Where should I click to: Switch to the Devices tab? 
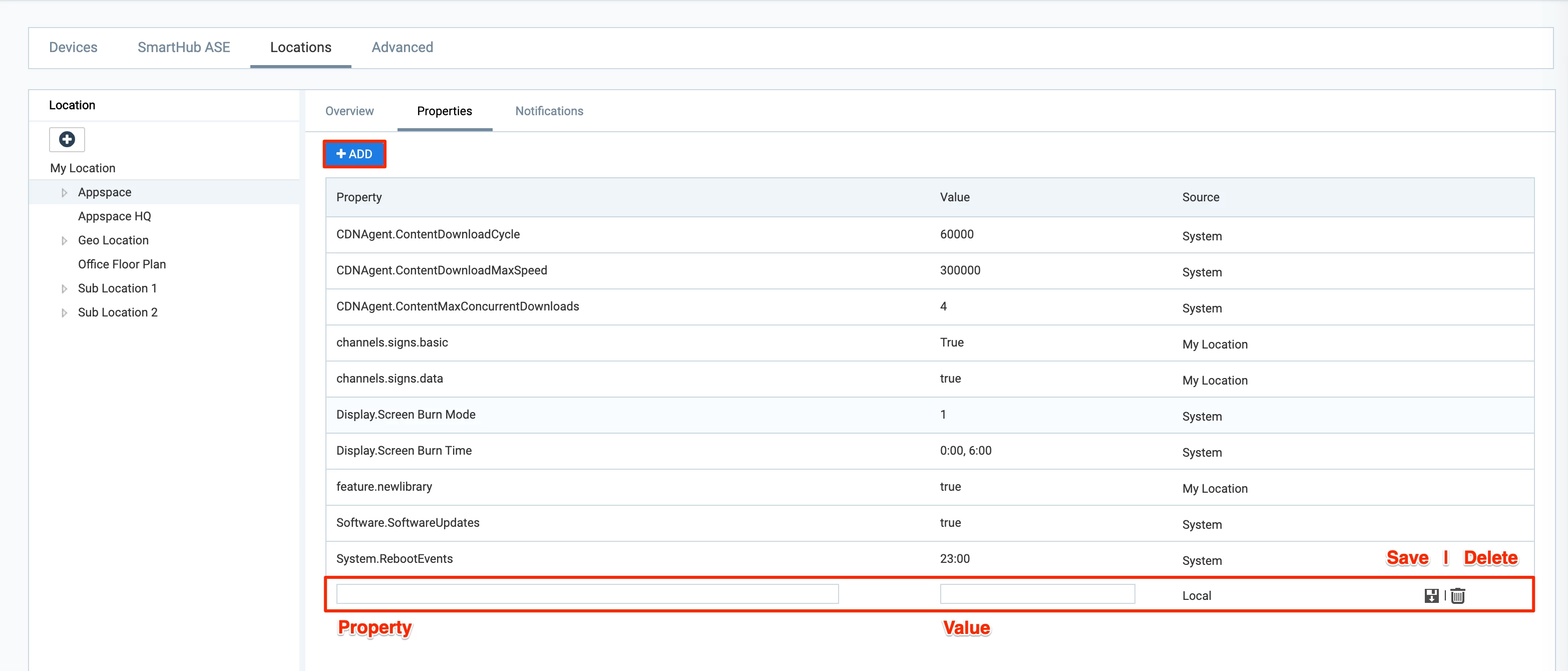73,48
